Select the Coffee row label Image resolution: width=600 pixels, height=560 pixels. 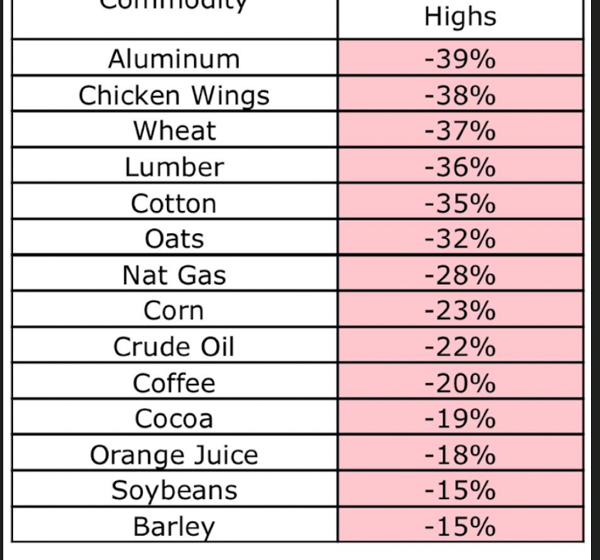(174, 382)
